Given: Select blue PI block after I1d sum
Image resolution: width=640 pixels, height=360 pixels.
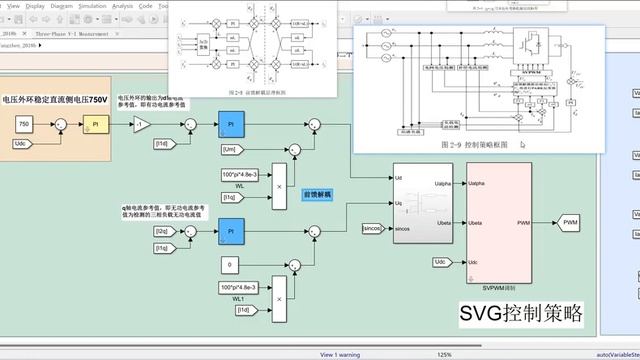Looking at the screenshot, I should tap(231, 124).
